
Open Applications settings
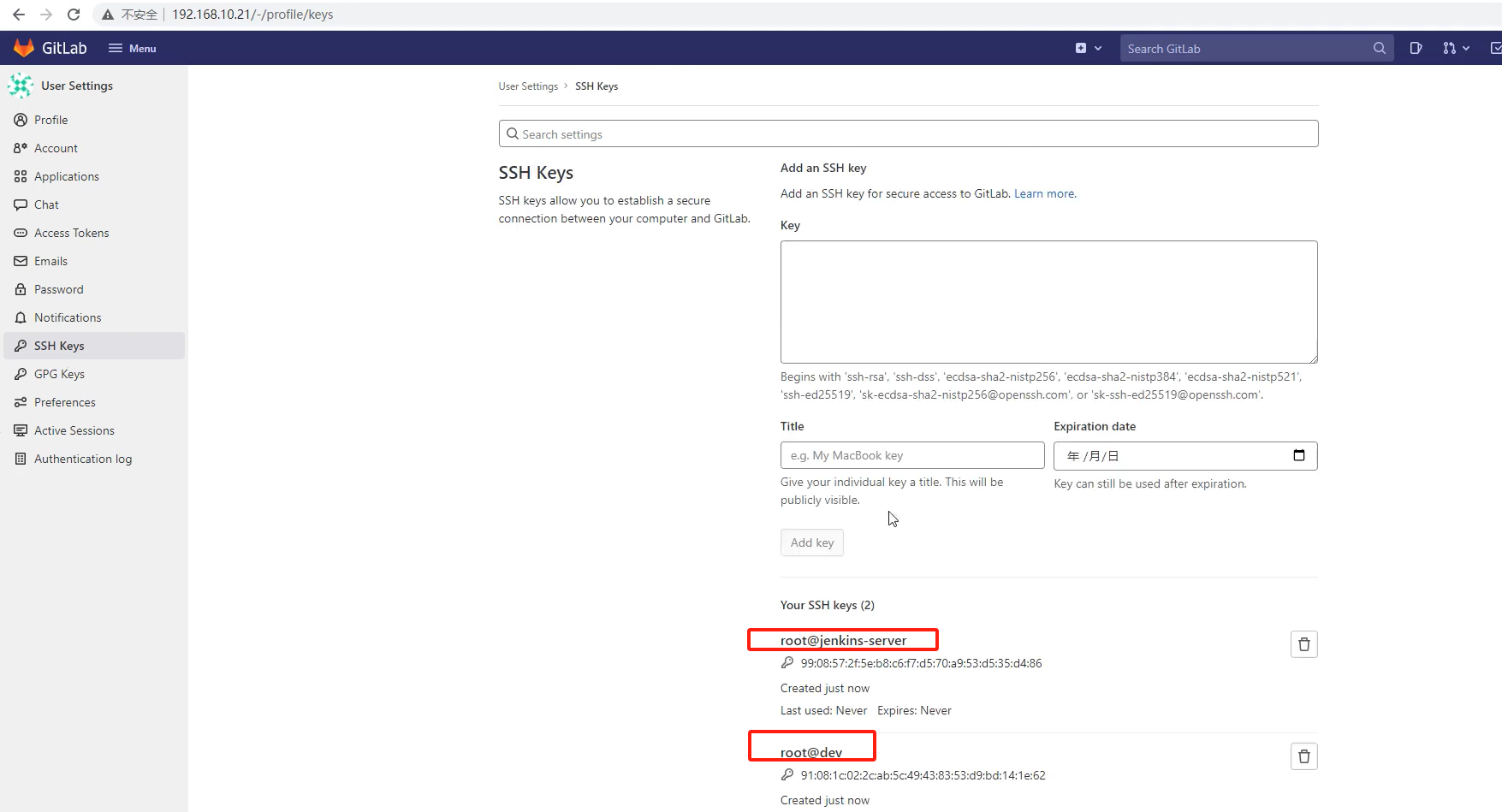[94, 176]
